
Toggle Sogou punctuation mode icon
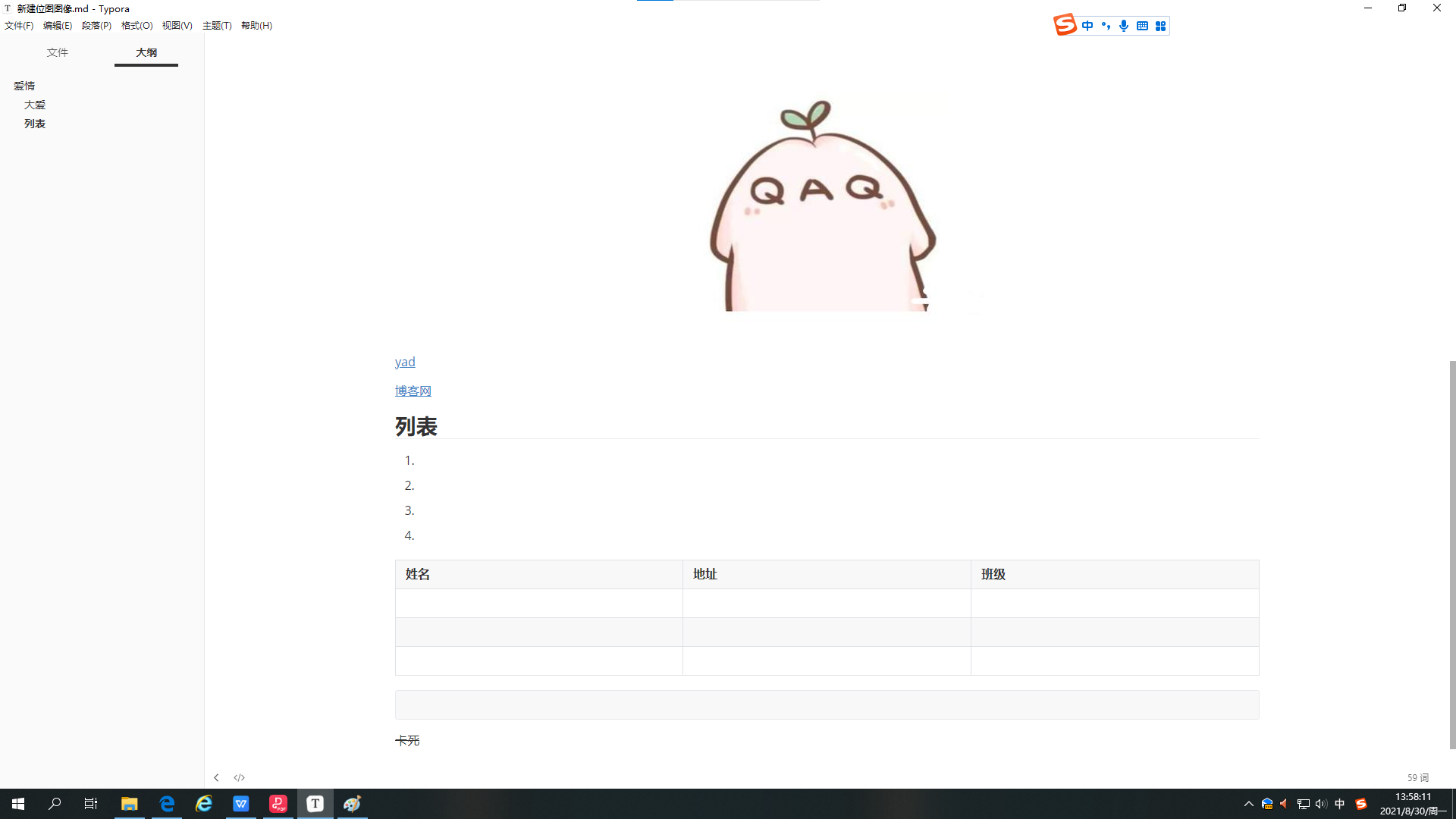click(x=1106, y=26)
